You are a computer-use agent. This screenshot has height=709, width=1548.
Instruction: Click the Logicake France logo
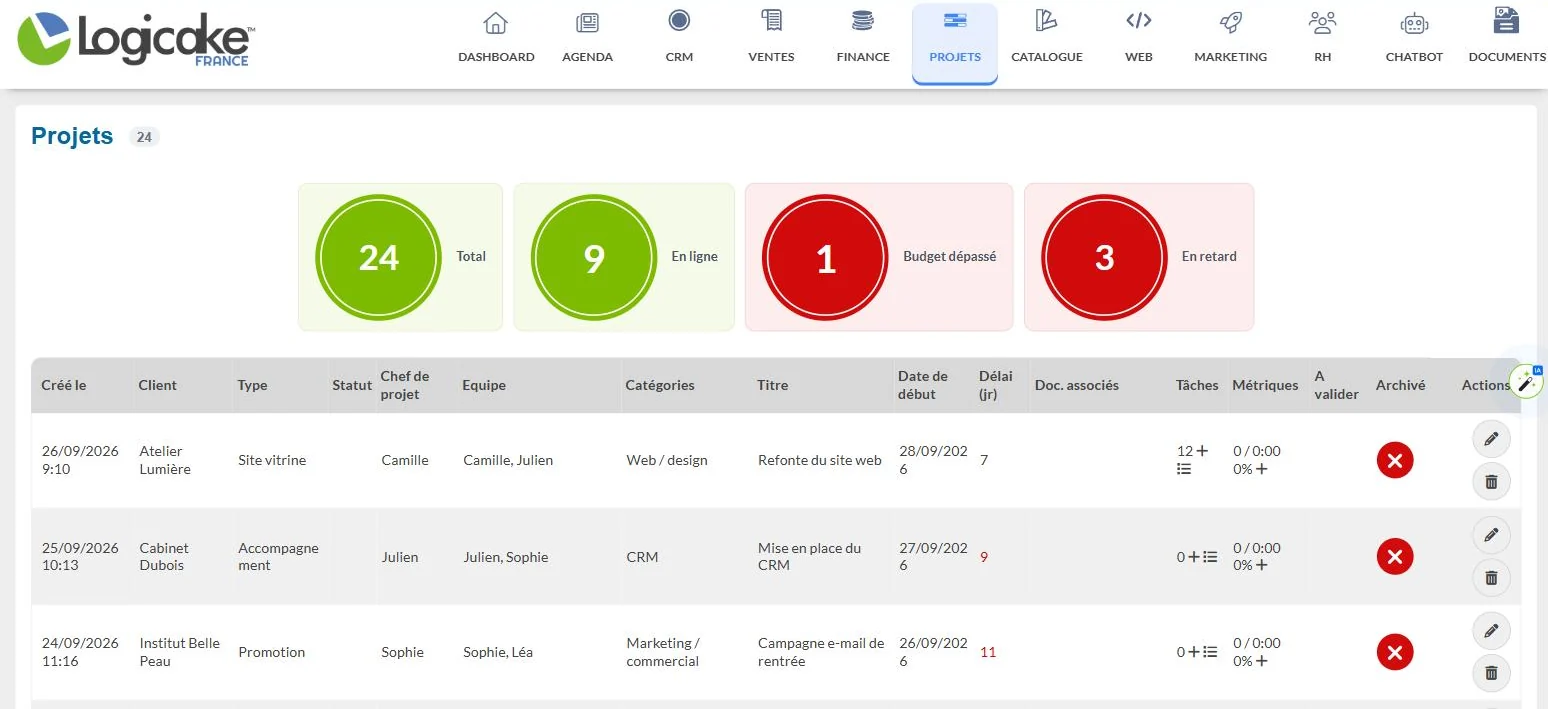(134, 39)
